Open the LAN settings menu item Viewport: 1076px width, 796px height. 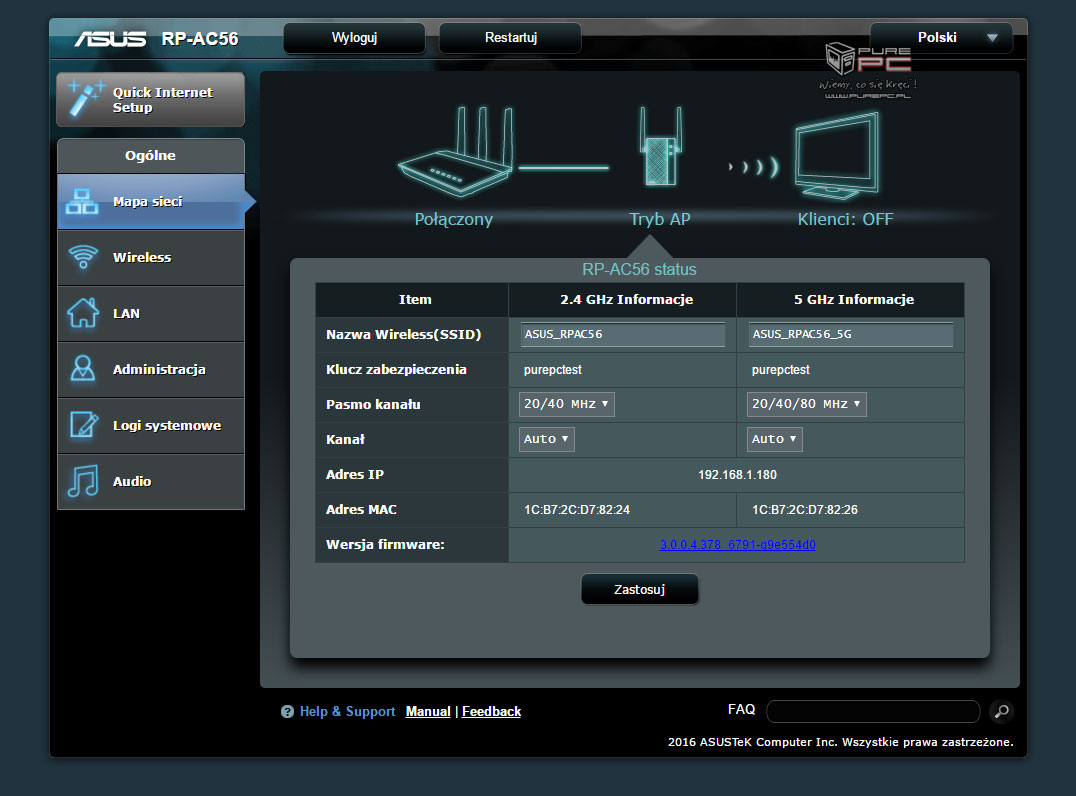pyautogui.click(x=151, y=313)
